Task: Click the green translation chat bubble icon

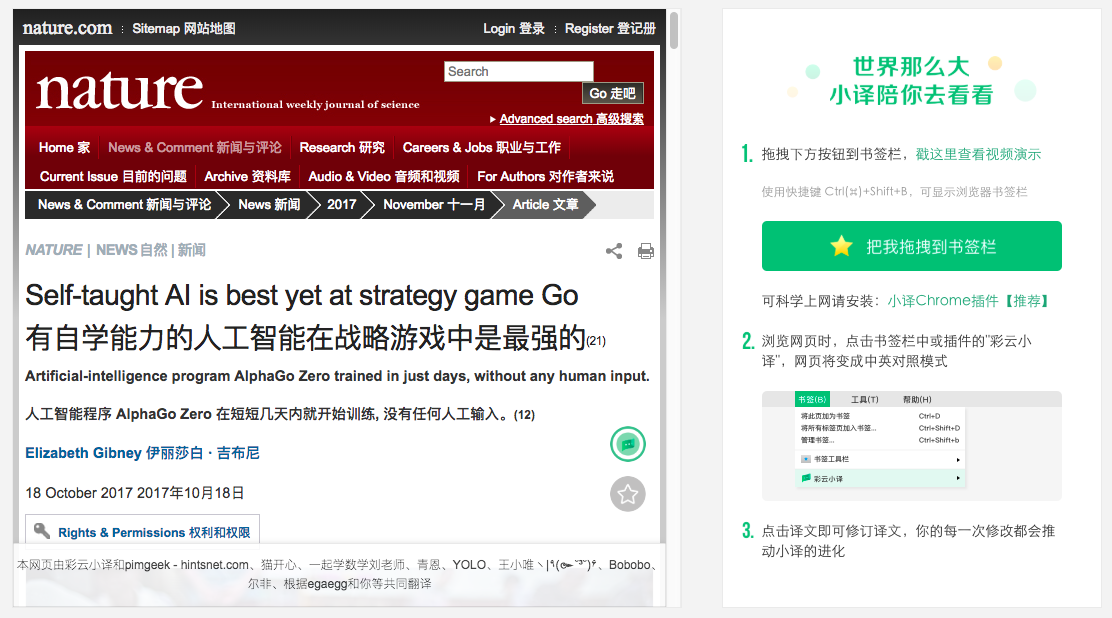Action: pyautogui.click(x=628, y=444)
